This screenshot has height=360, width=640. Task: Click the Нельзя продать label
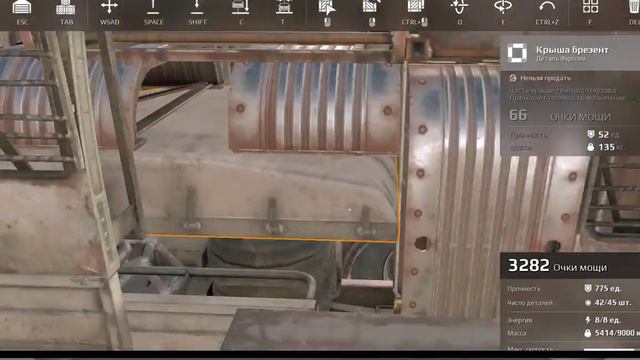545,78
